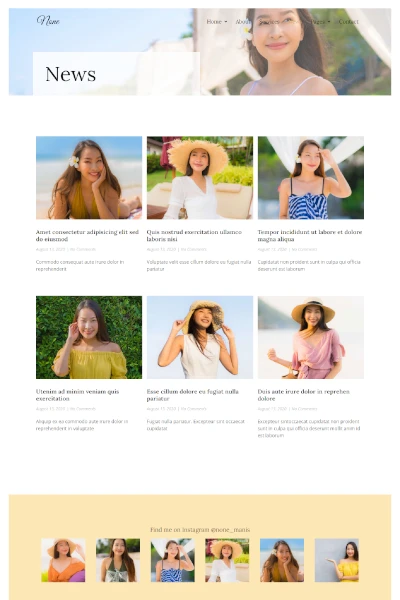Viewport: 400px width, 600px height.
Task: Open 'Quis nostrud exercitation ullamco' article title
Action: (x=194, y=235)
